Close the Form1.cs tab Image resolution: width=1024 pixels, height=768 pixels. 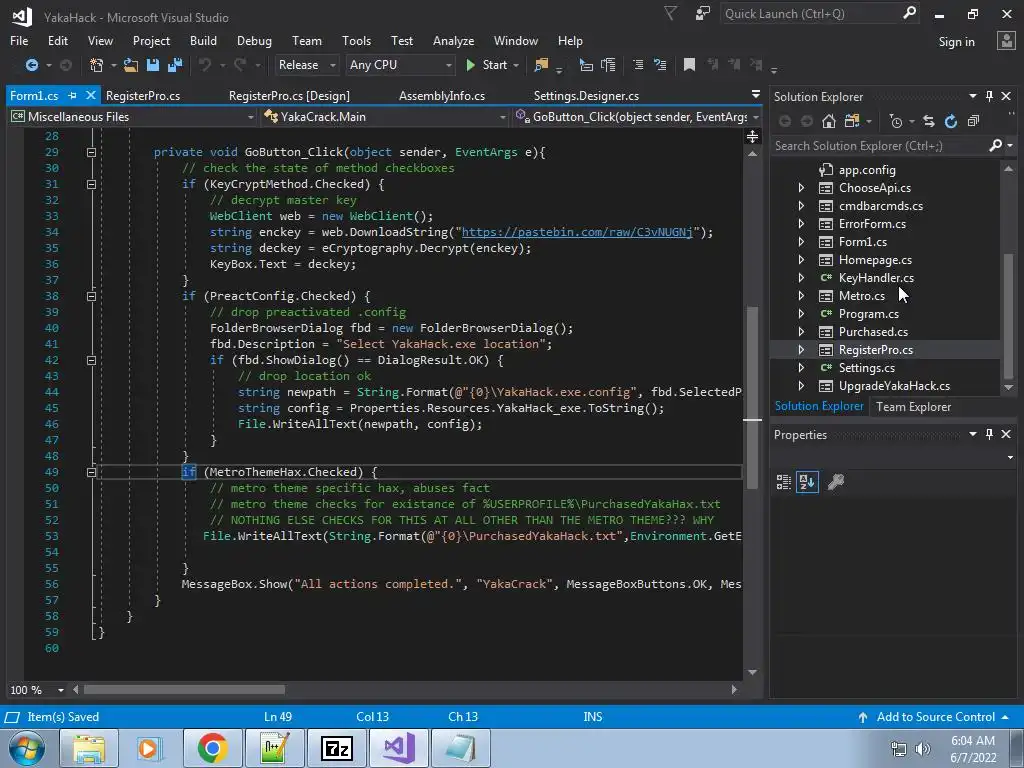pyautogui.click(x=91, y=95)
